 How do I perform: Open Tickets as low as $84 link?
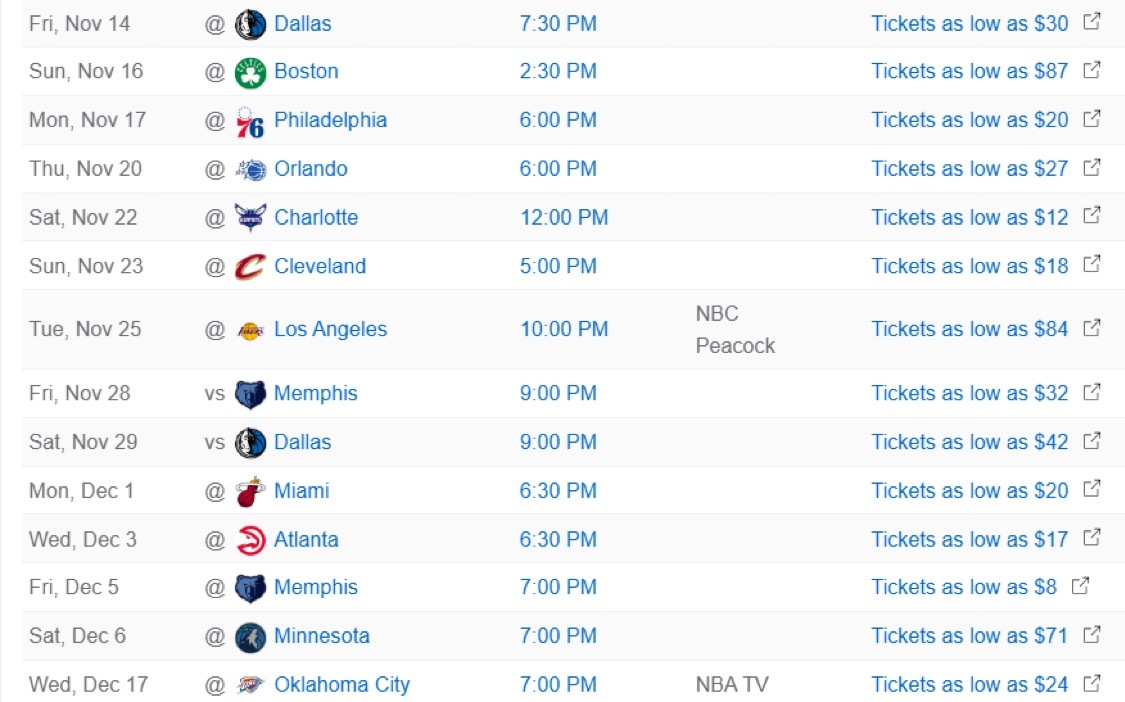coord(969,329)
